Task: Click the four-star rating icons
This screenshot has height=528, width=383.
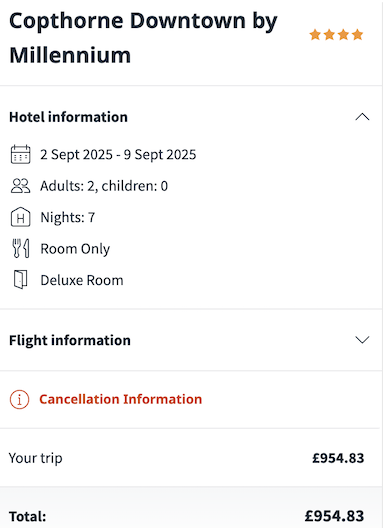Action: coord(336,35)
